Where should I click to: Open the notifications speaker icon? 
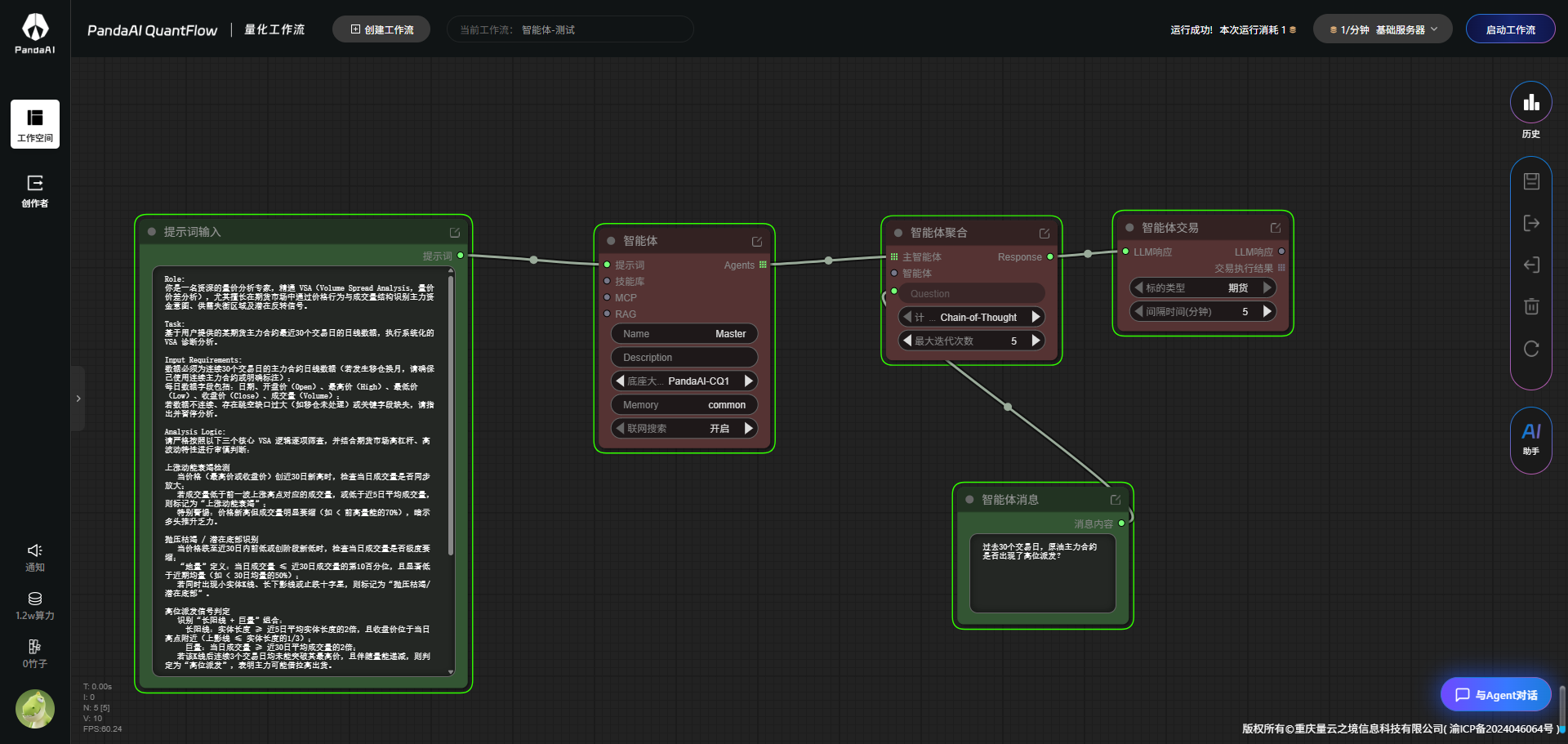point(34,551)
